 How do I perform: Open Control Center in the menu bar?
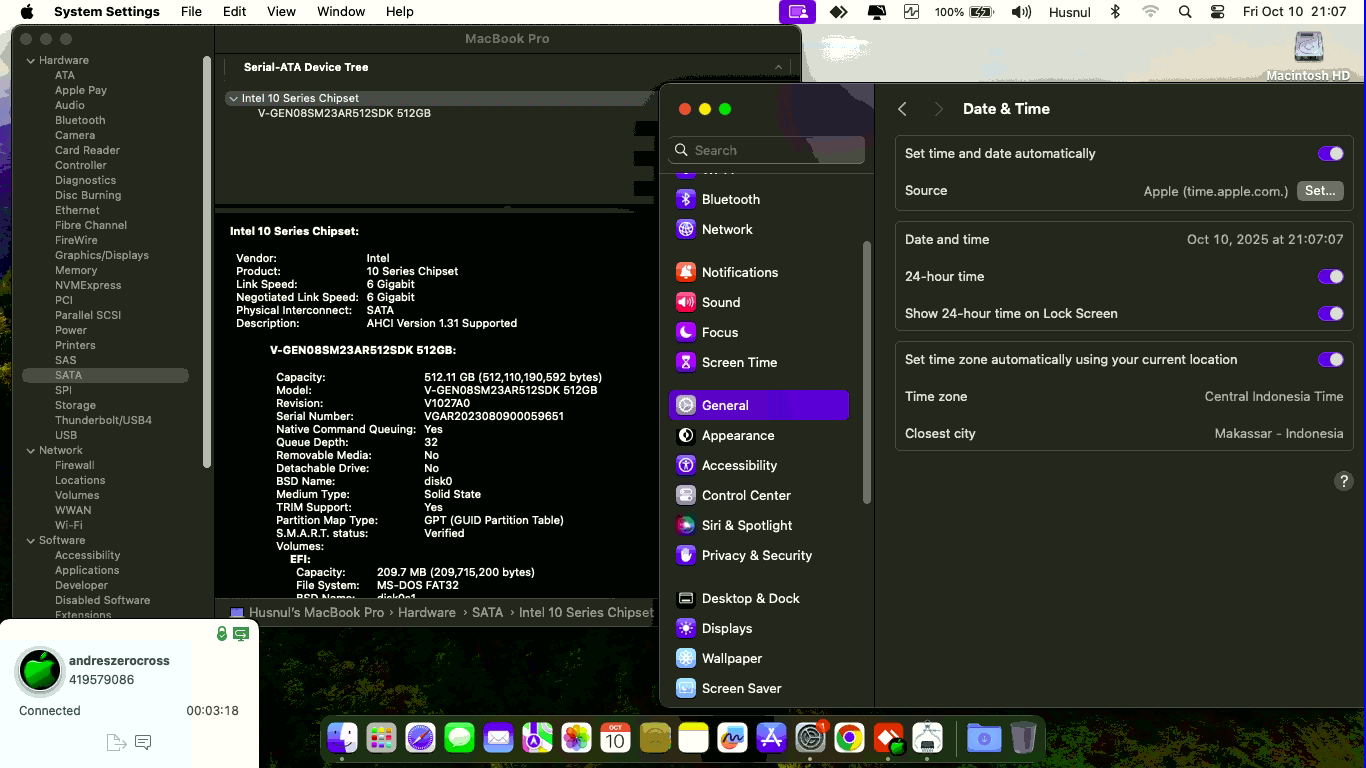coord(1217,12)
